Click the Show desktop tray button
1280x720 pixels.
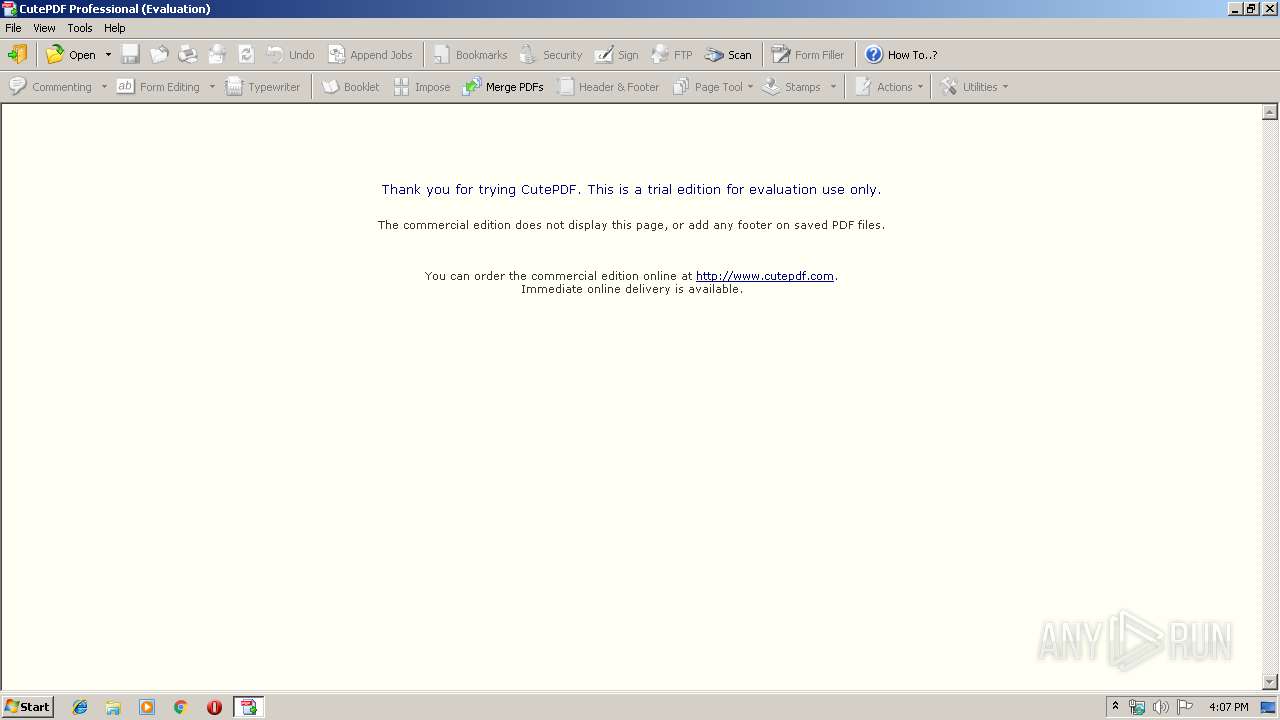coord(1269,707)
